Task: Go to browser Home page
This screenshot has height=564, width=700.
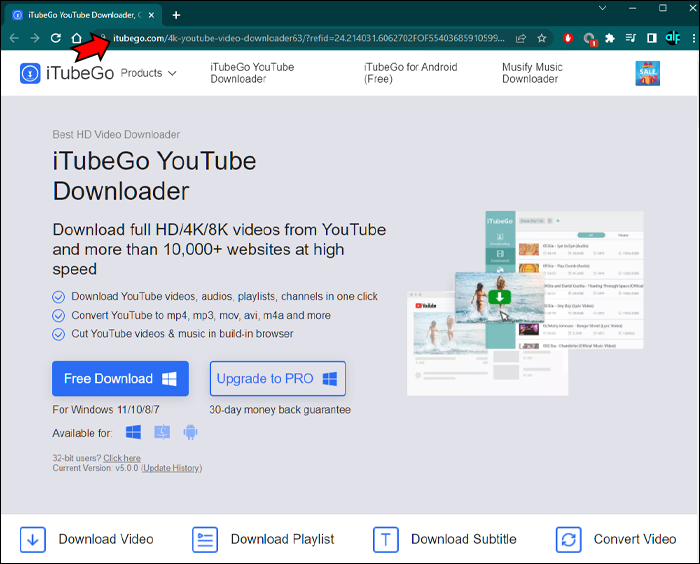Action: (76, 38)
